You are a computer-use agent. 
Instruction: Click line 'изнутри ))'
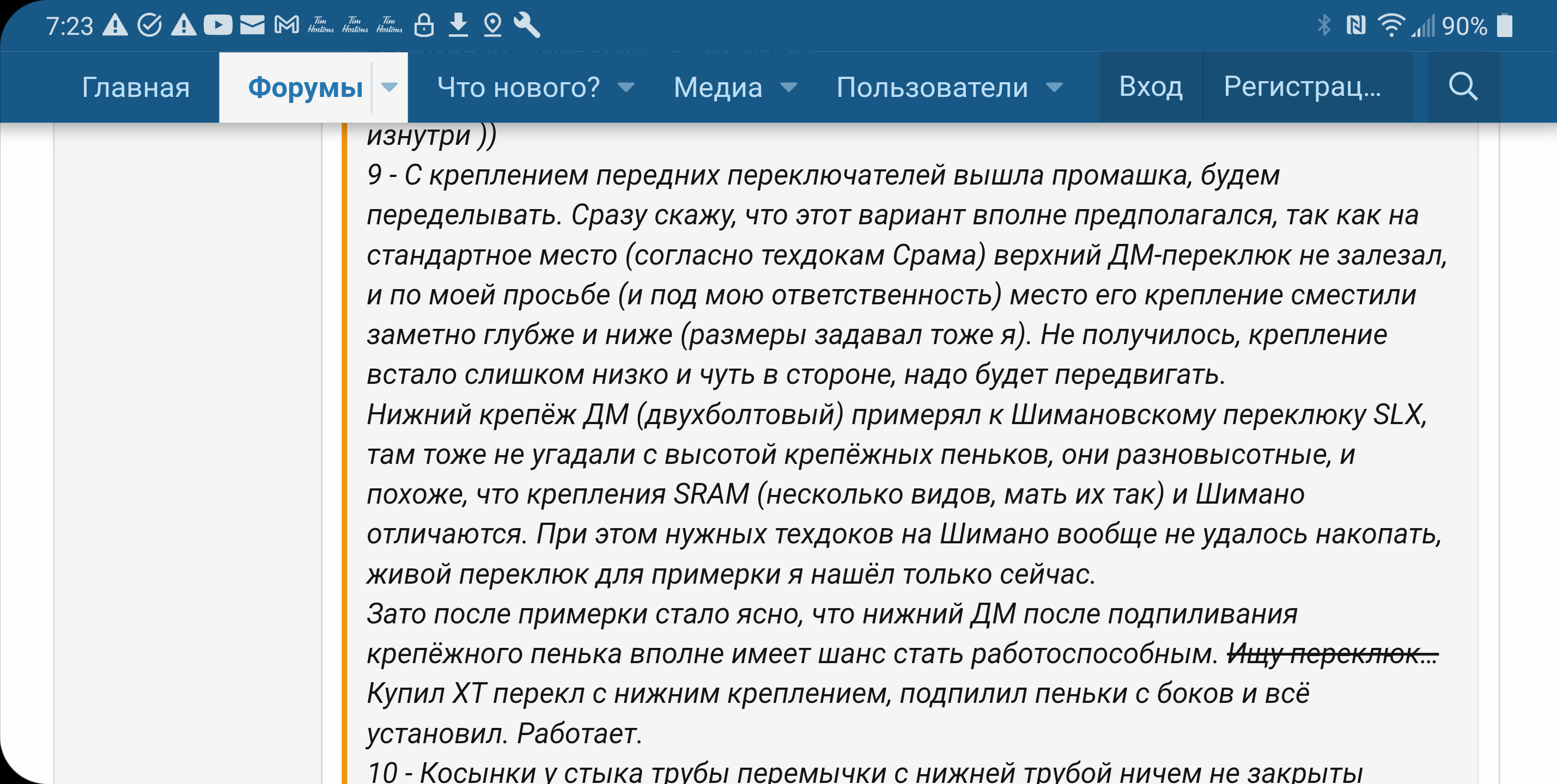(x=431, y=136)
